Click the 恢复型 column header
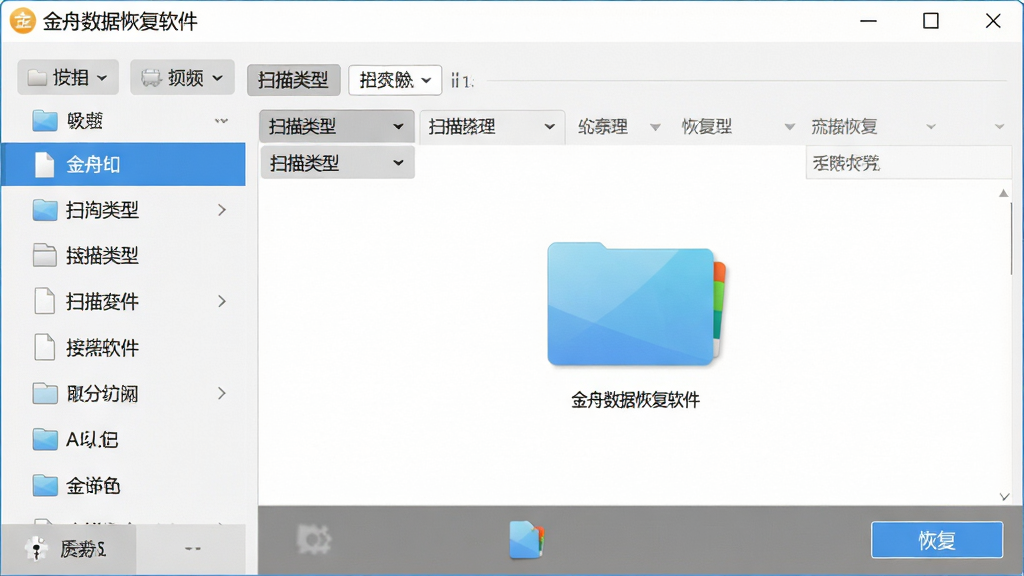The width and height of the screenshot is (1024, 576). [x=707, y=127]
